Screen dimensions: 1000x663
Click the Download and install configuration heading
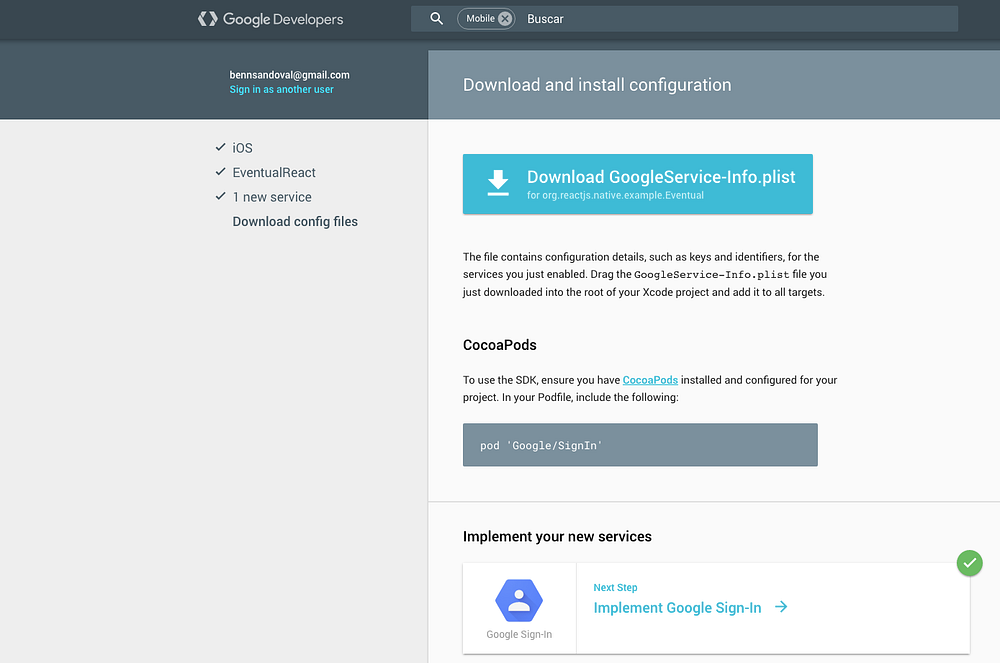[x=597, y=85]
